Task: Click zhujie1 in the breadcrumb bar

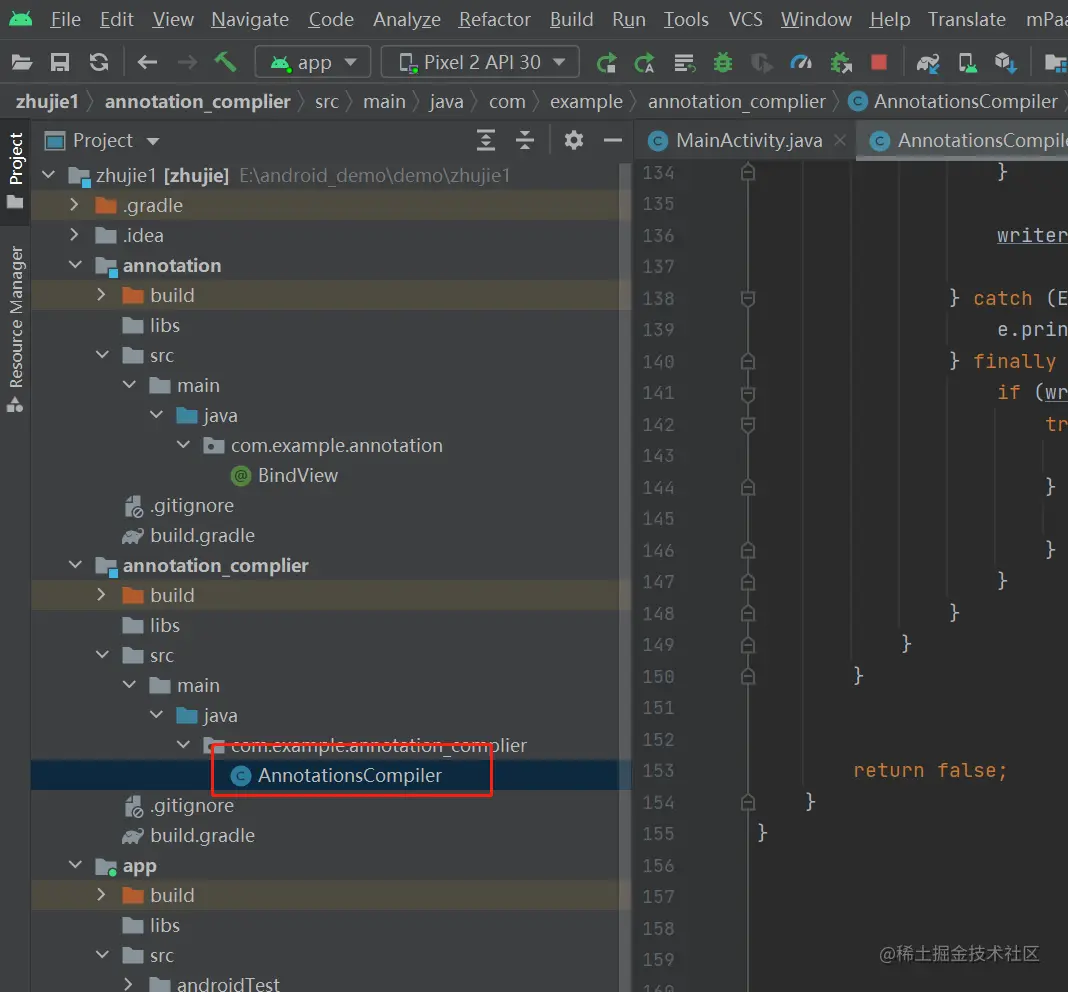Action: [x=47, y=102]
